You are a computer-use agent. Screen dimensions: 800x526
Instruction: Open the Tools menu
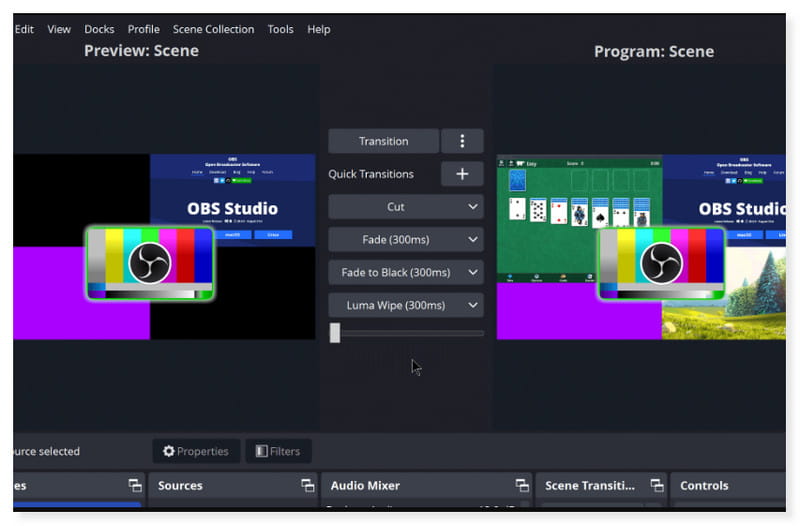[280, 29]
